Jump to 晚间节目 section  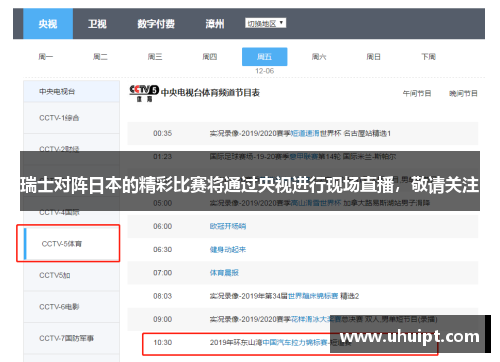pos(463,93)
